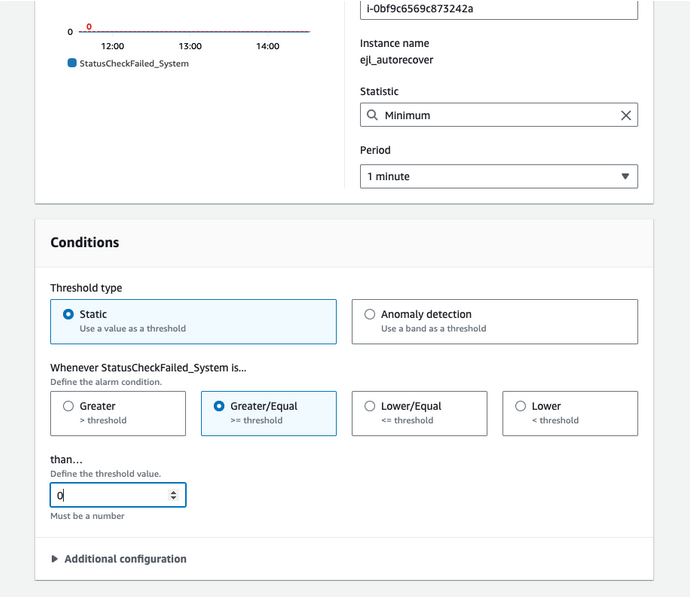690x597 pixels.
Task: Click the 13:00 time label on the chart axis
Action: (190, 46)
